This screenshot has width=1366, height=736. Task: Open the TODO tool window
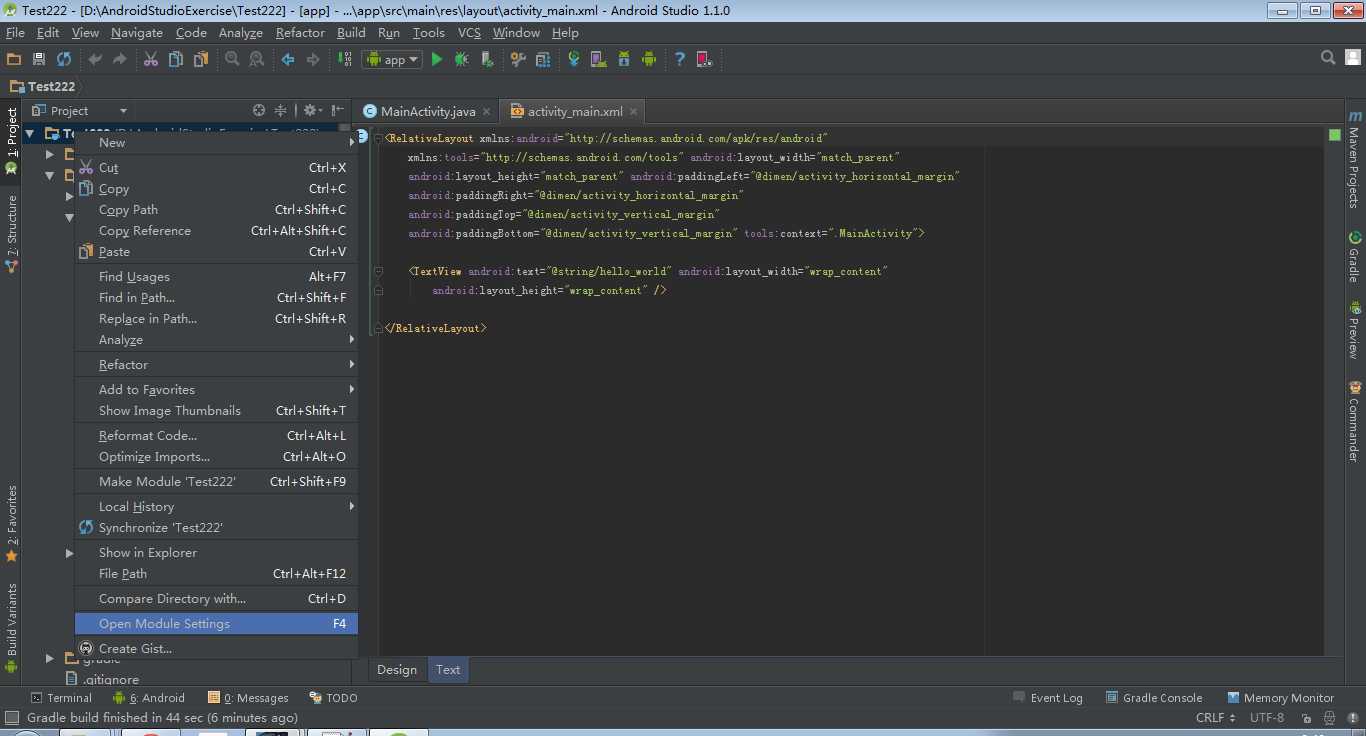(x=334, y=698)
